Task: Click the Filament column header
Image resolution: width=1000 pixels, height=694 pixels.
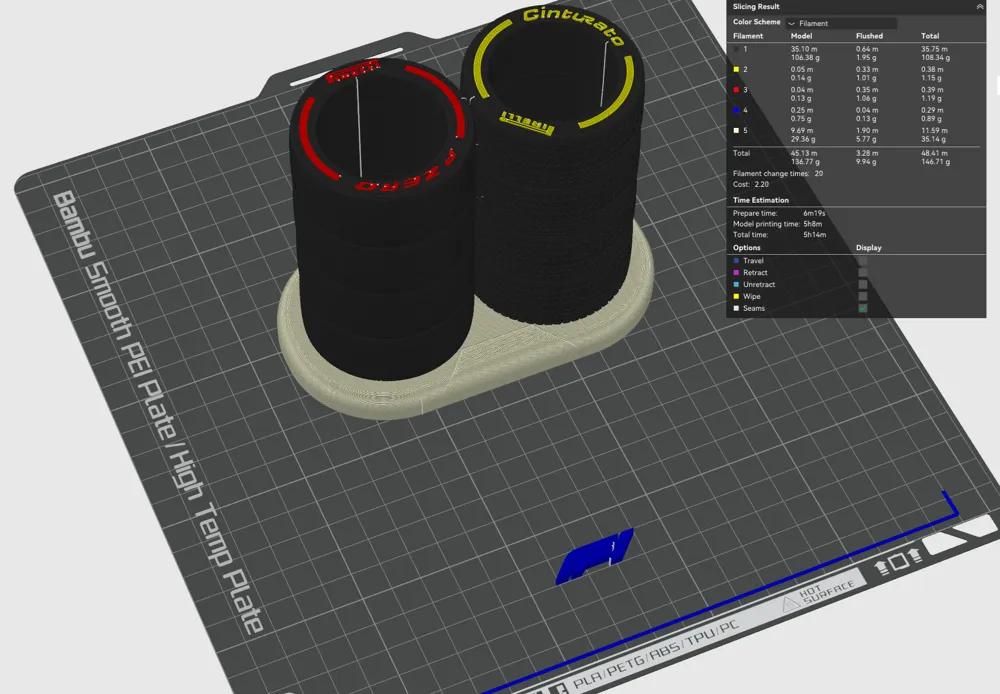Action: [x=747, y=36]
